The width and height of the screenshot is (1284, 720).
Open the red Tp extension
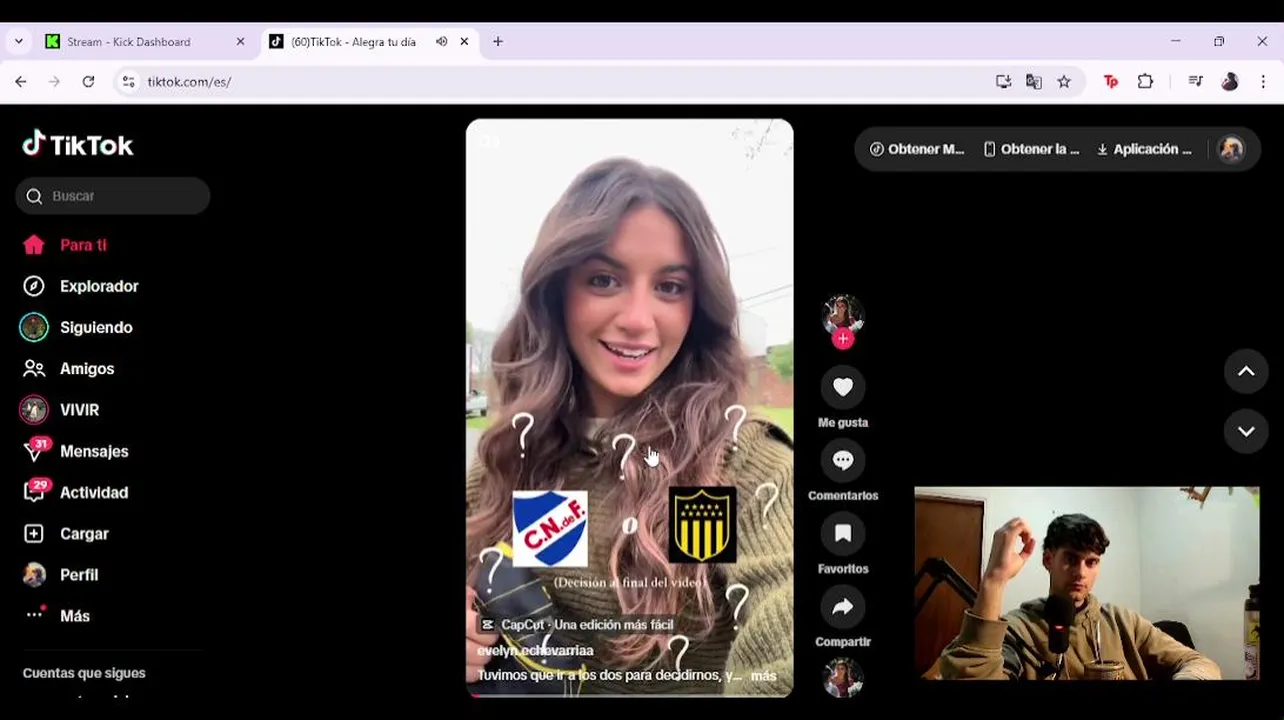(x=1111, y=82)
